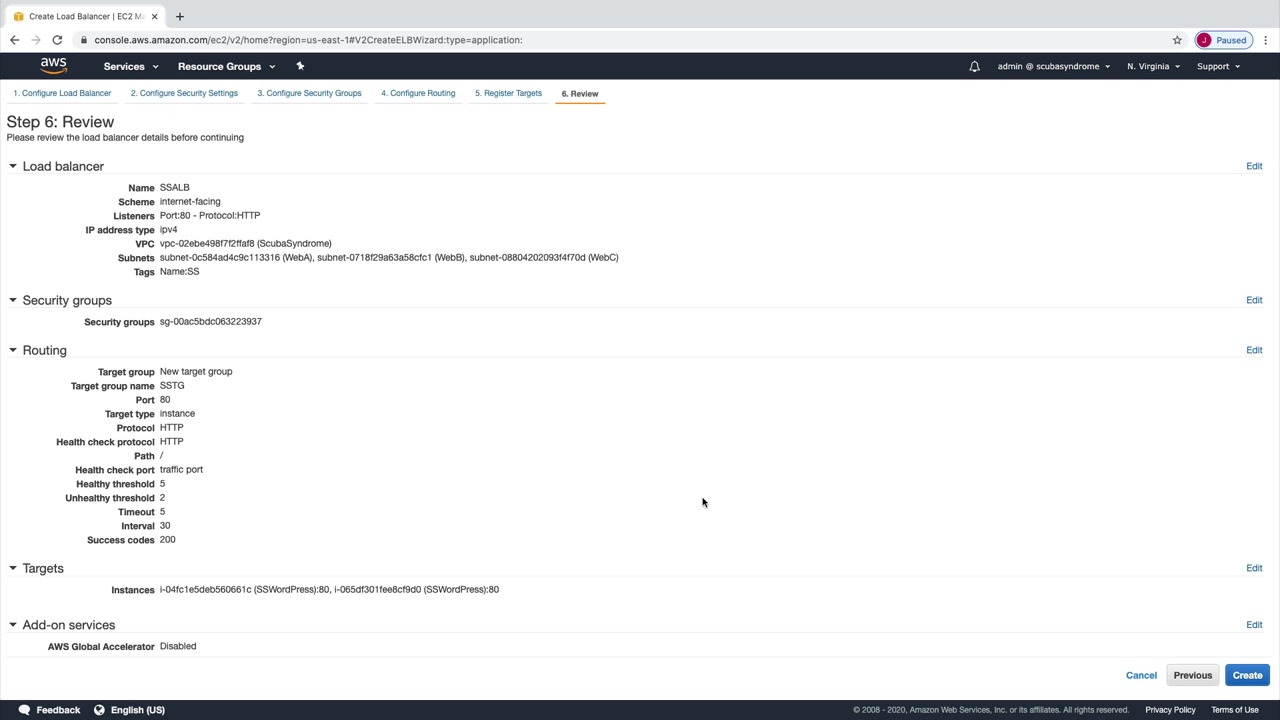This screenshot has height=720, width=1280.
Task: Open the notifications bell
Action: [974, 66]
